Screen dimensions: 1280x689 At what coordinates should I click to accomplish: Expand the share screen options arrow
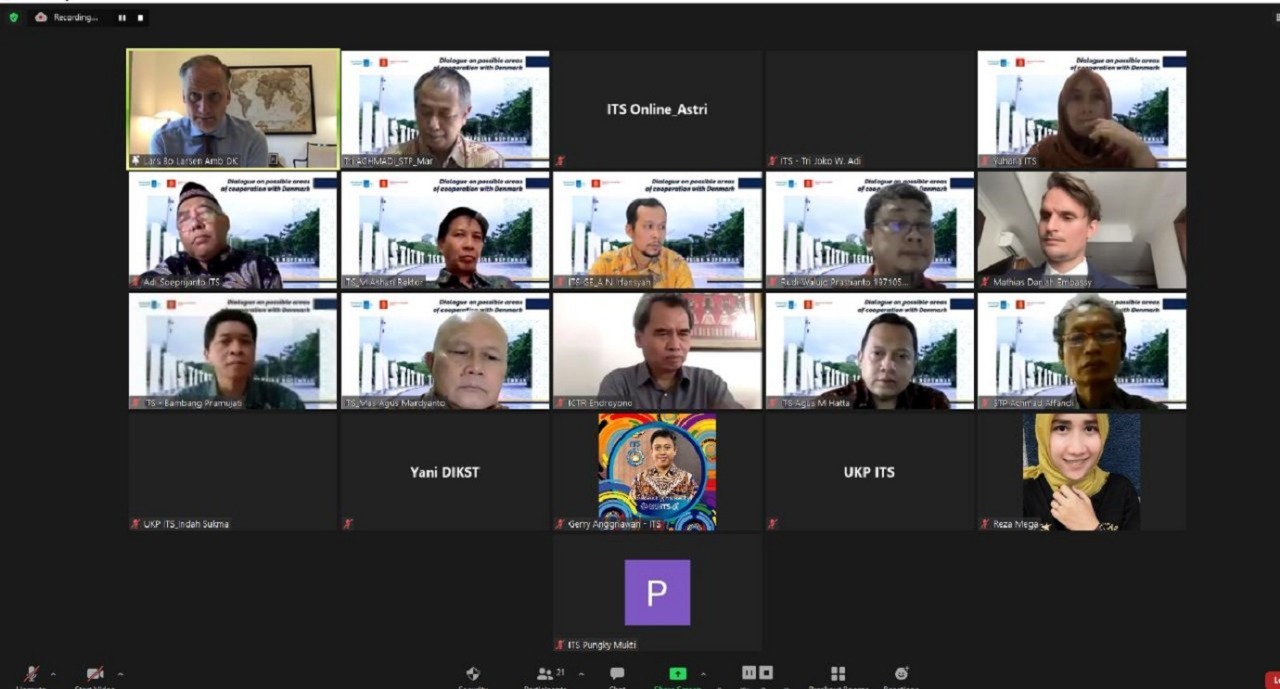click(703, 674)
